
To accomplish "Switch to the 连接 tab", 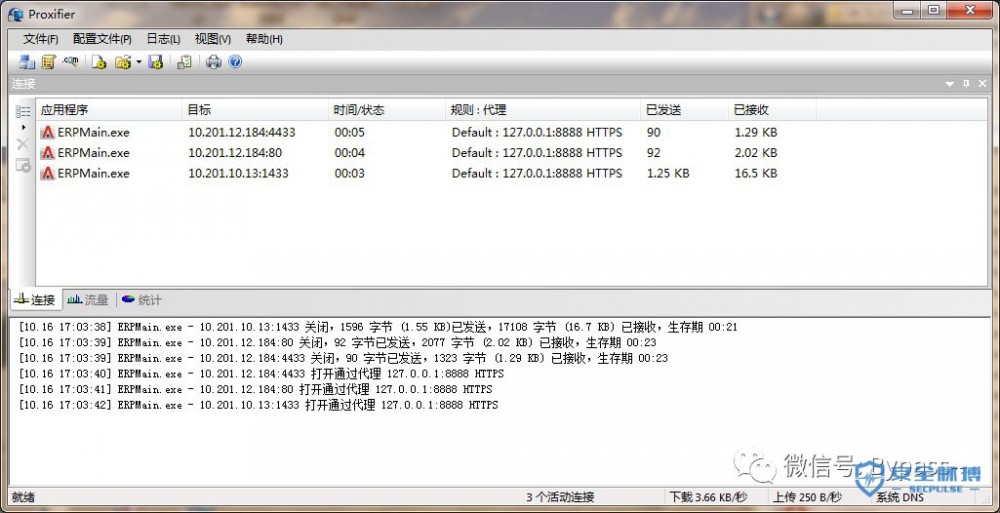I will [36, 300].
